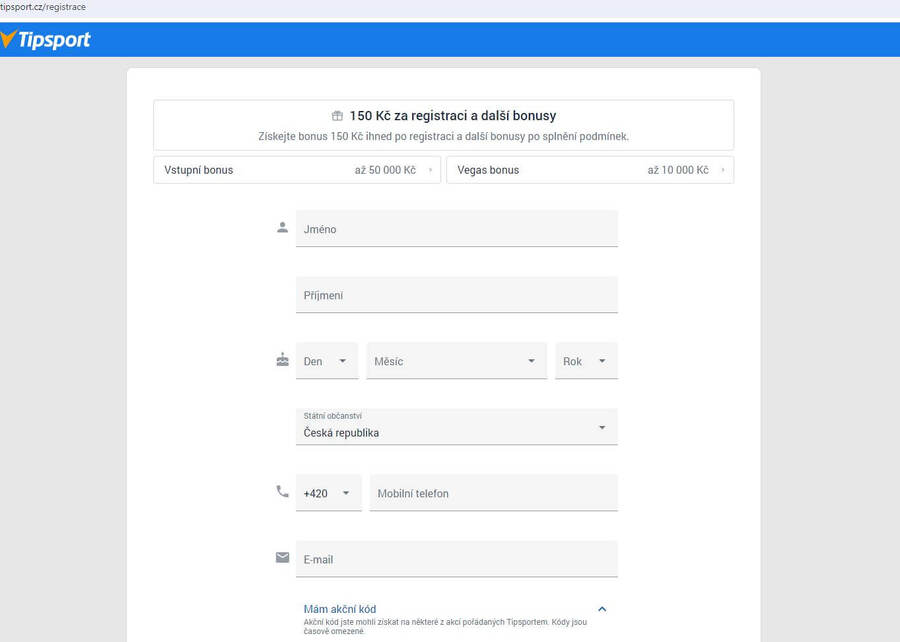Open the Vegas bonus details
The width and height of the screenshot is (900, 642).
point(590,170)
